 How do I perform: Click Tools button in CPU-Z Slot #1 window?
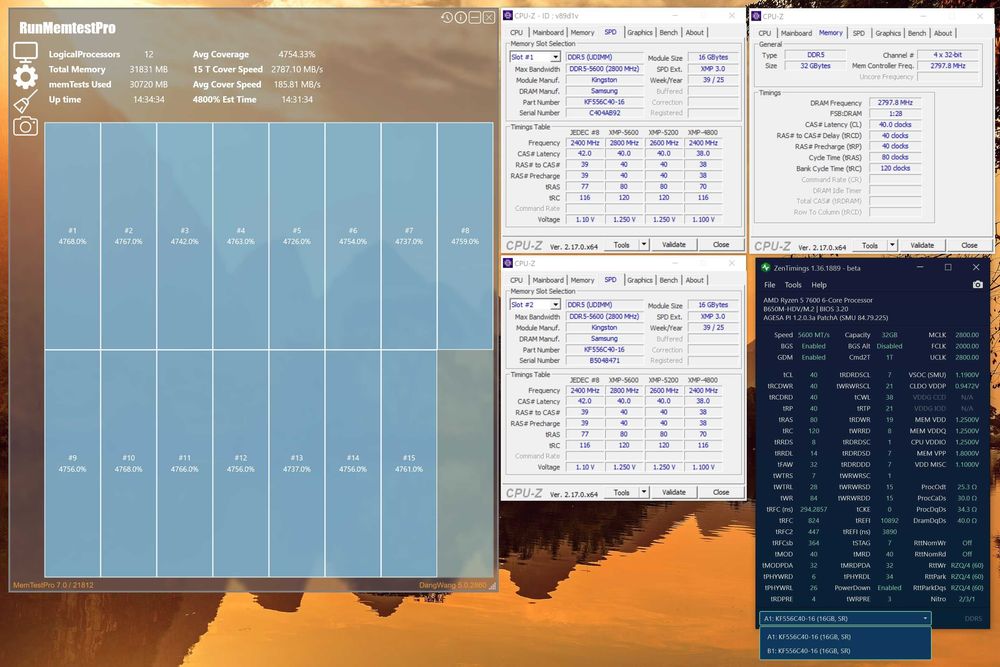click(x=621, y=244)
